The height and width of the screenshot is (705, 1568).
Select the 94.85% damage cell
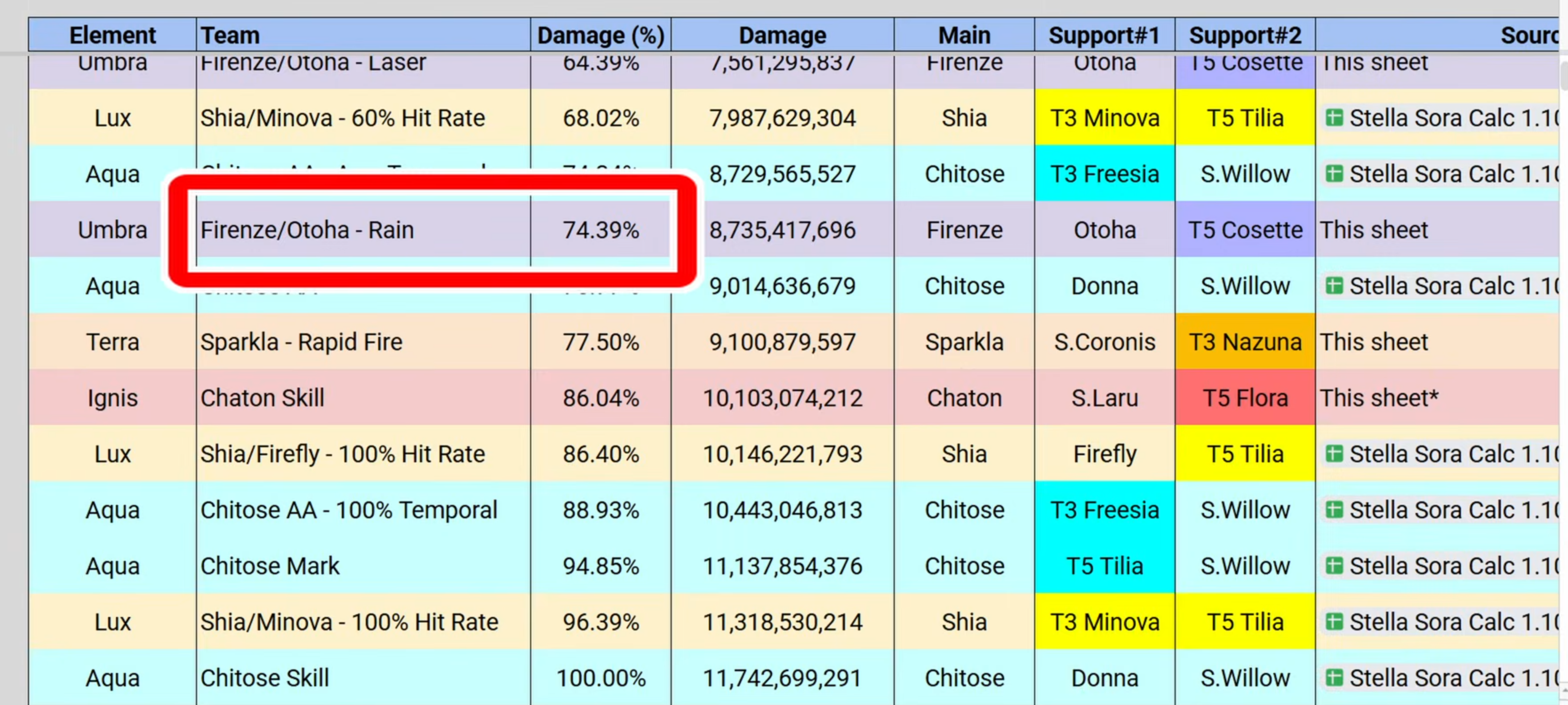pyautogui.click(x=601, y=566)
